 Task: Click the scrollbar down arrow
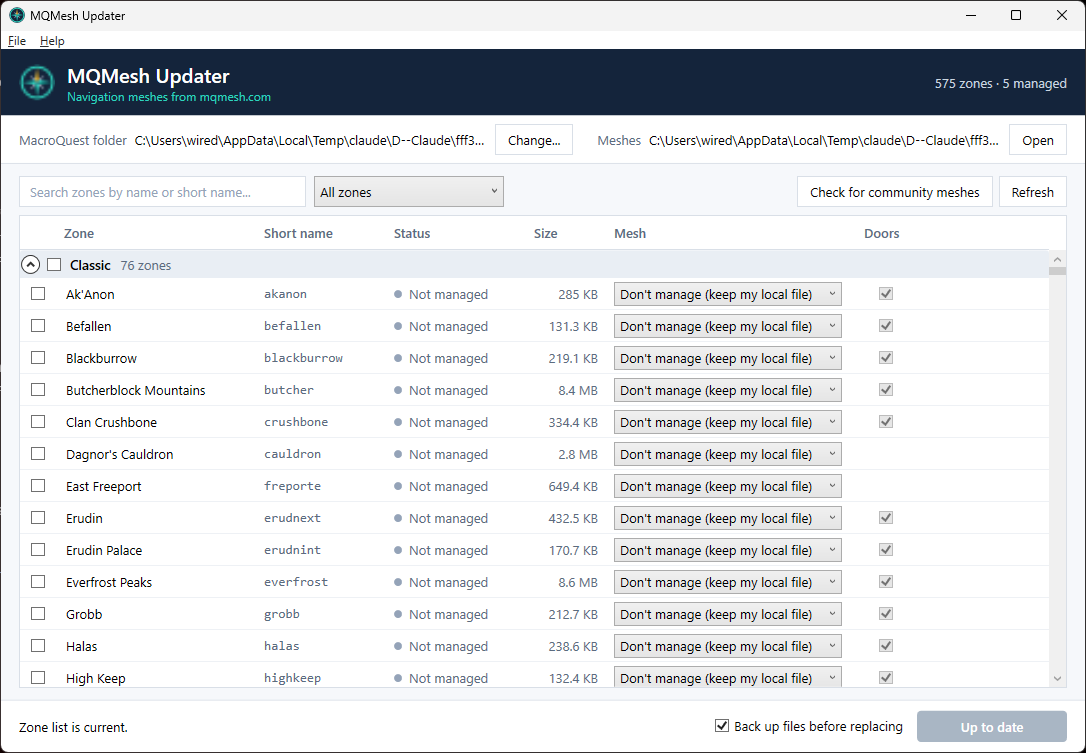(x=1057, y=679)
